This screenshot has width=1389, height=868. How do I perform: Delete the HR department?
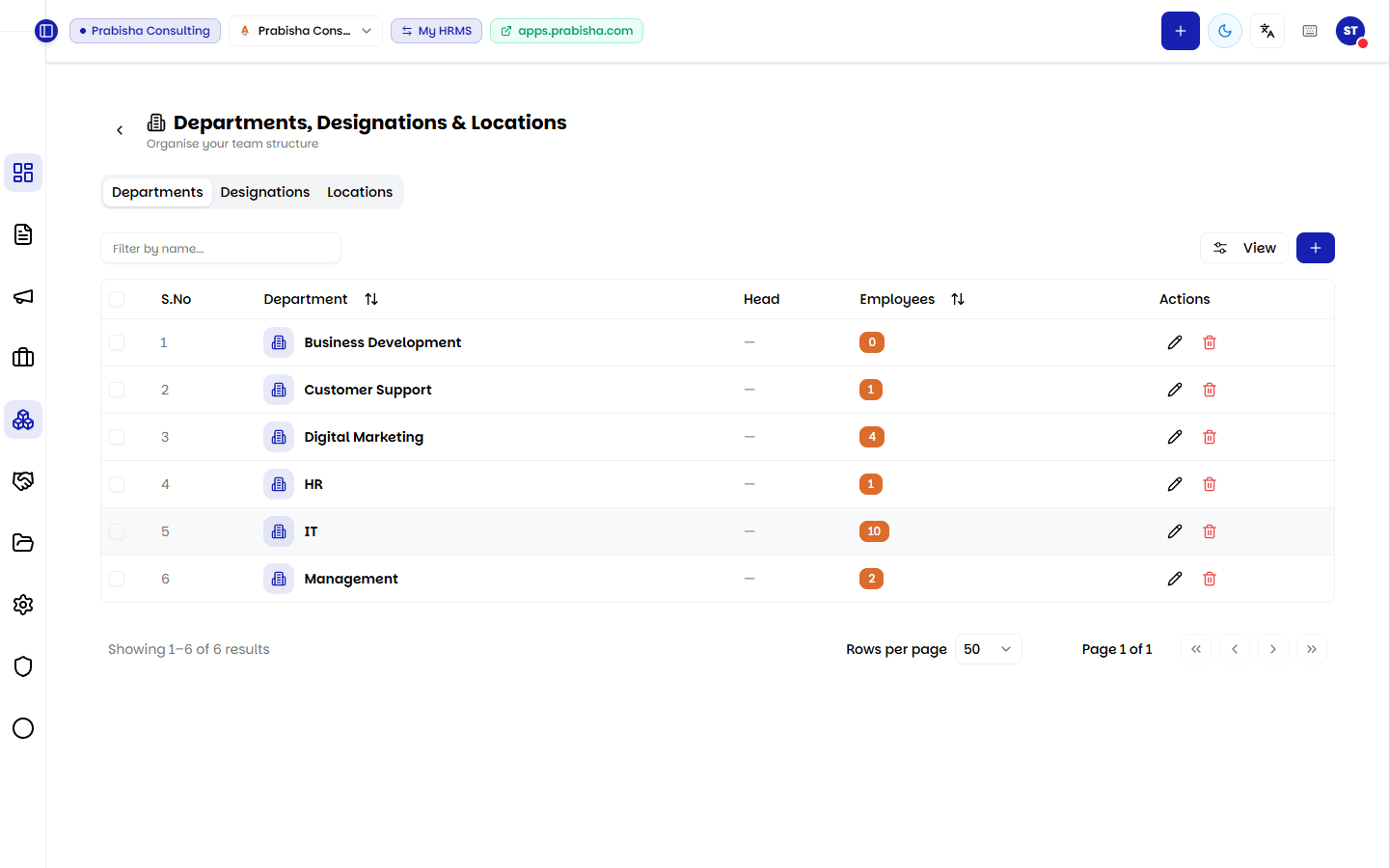[1210, 484]
